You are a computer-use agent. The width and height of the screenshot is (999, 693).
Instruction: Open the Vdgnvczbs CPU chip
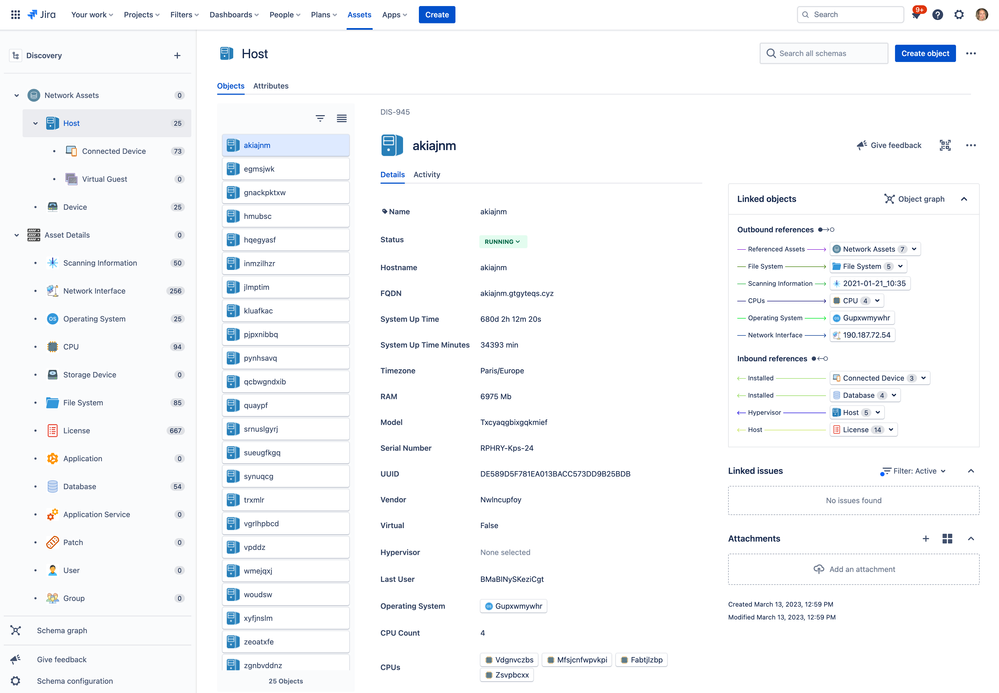[509, 660]
